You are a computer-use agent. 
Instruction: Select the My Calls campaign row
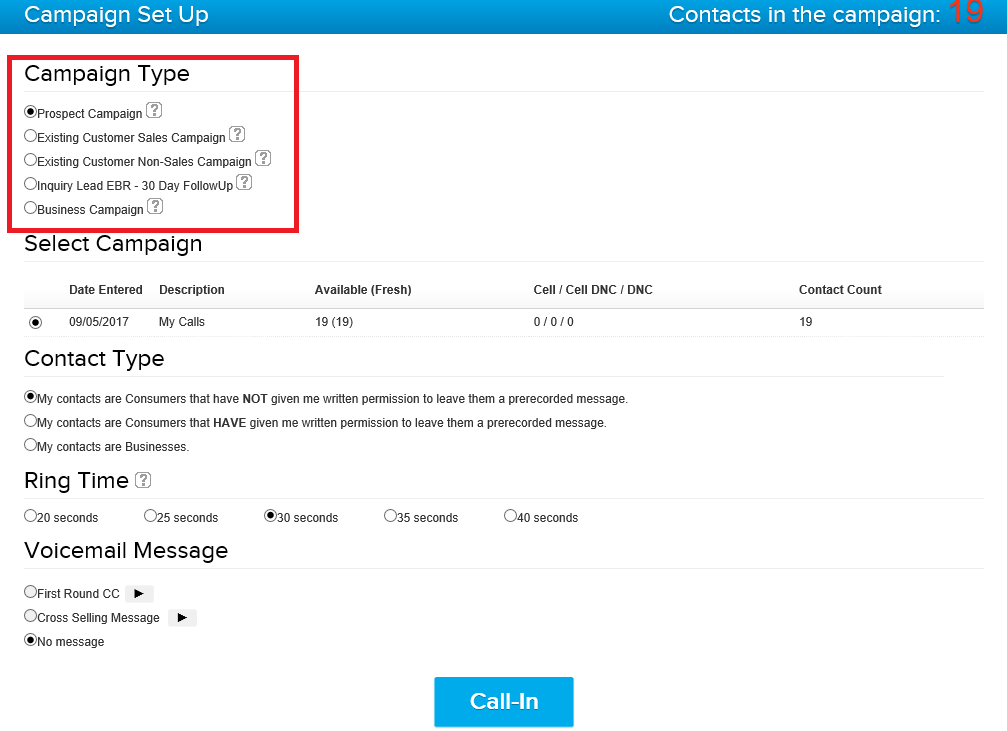pos(36,321)
